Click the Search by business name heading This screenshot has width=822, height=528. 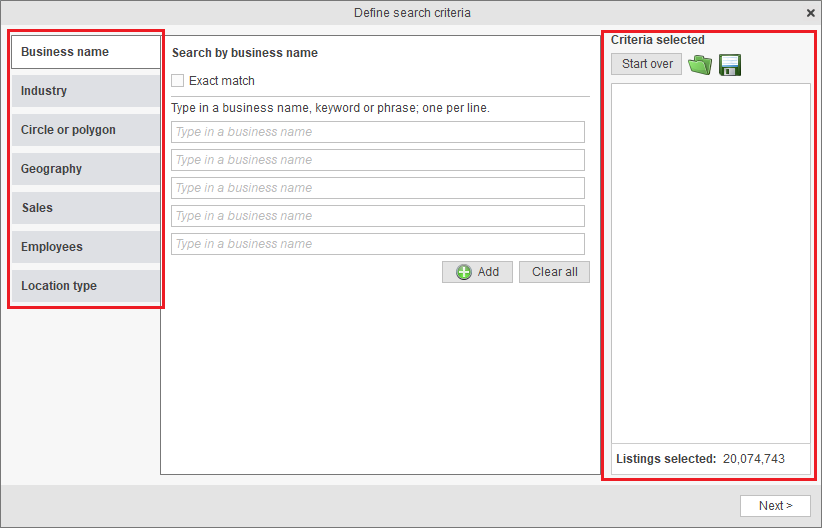coord(245,53)
